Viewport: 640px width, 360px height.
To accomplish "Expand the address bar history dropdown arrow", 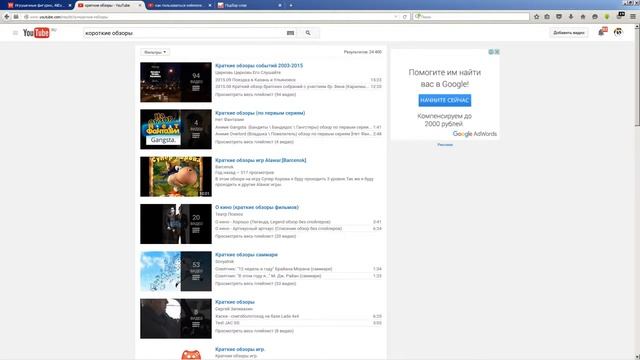I will [396, 17].
